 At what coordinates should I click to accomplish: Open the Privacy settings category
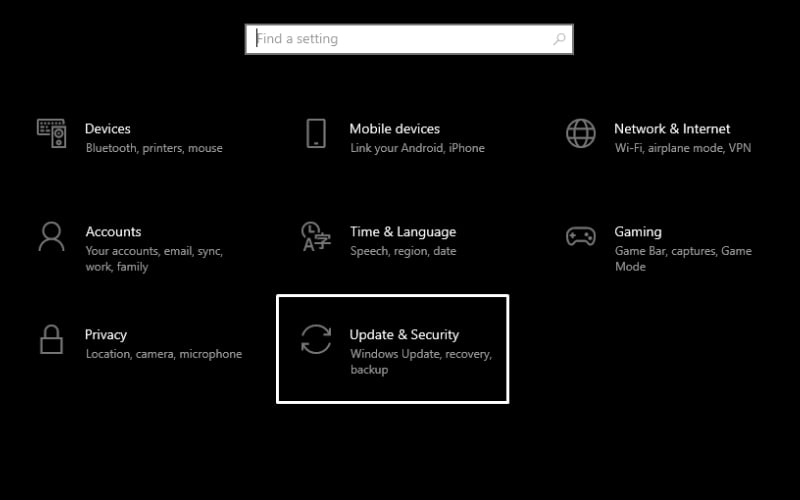tap(106, 335)
